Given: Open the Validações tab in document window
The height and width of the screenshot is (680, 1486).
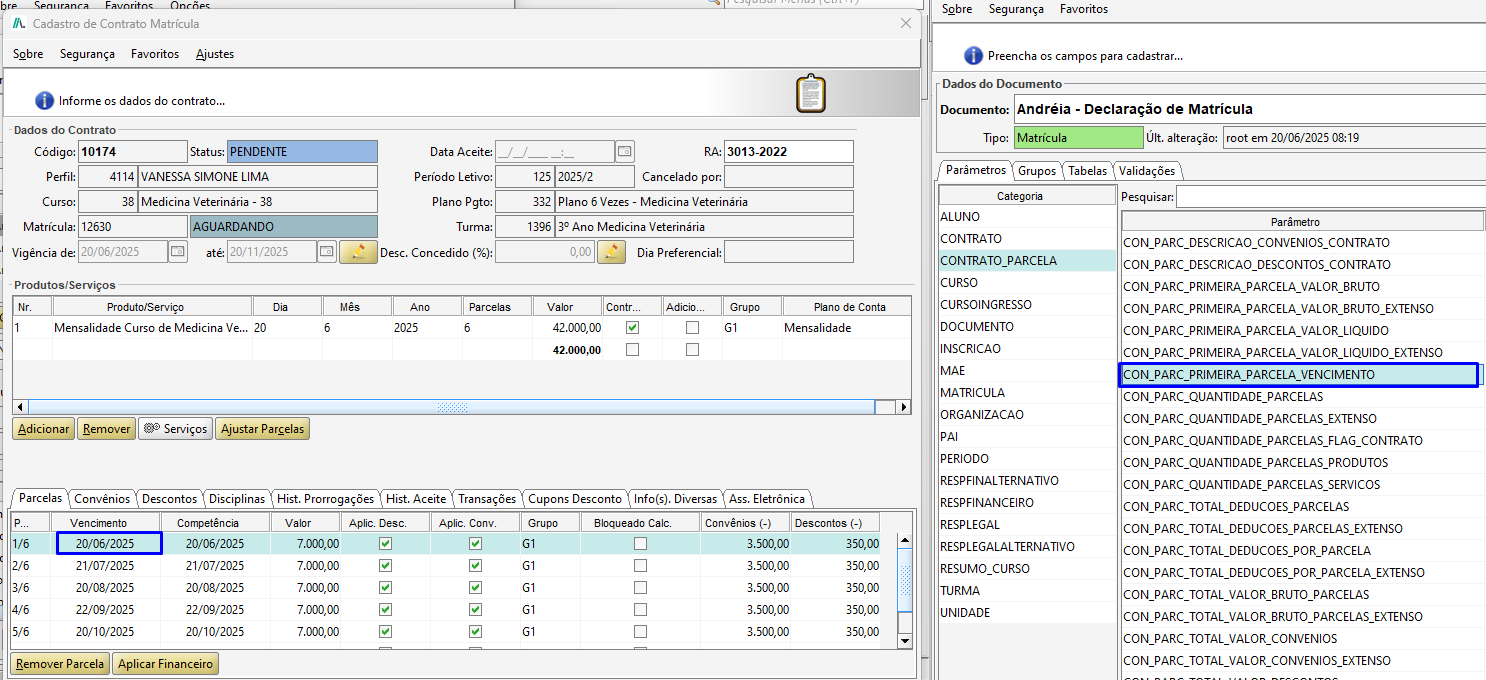Looking at the screenshot, I should coord(1147,171).
